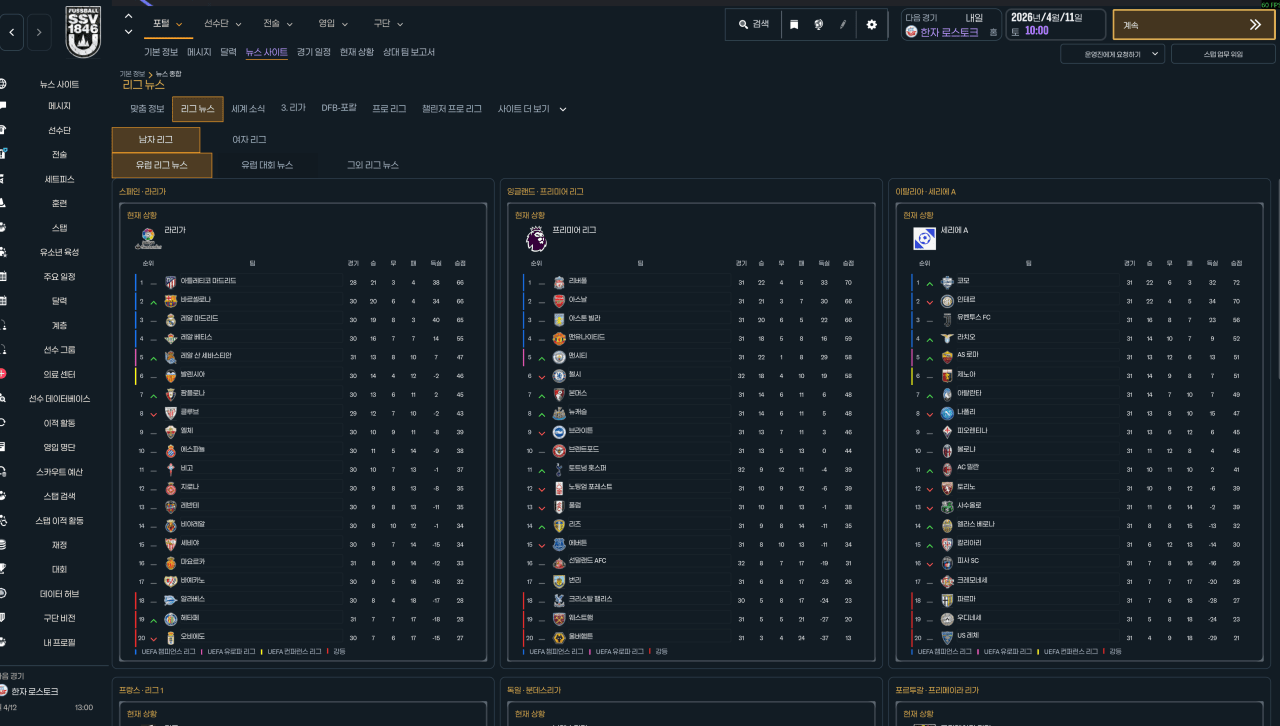Click the 의료 센터 red cross icon
Viewport: 1280px width, 726px height.
[3, 374]
